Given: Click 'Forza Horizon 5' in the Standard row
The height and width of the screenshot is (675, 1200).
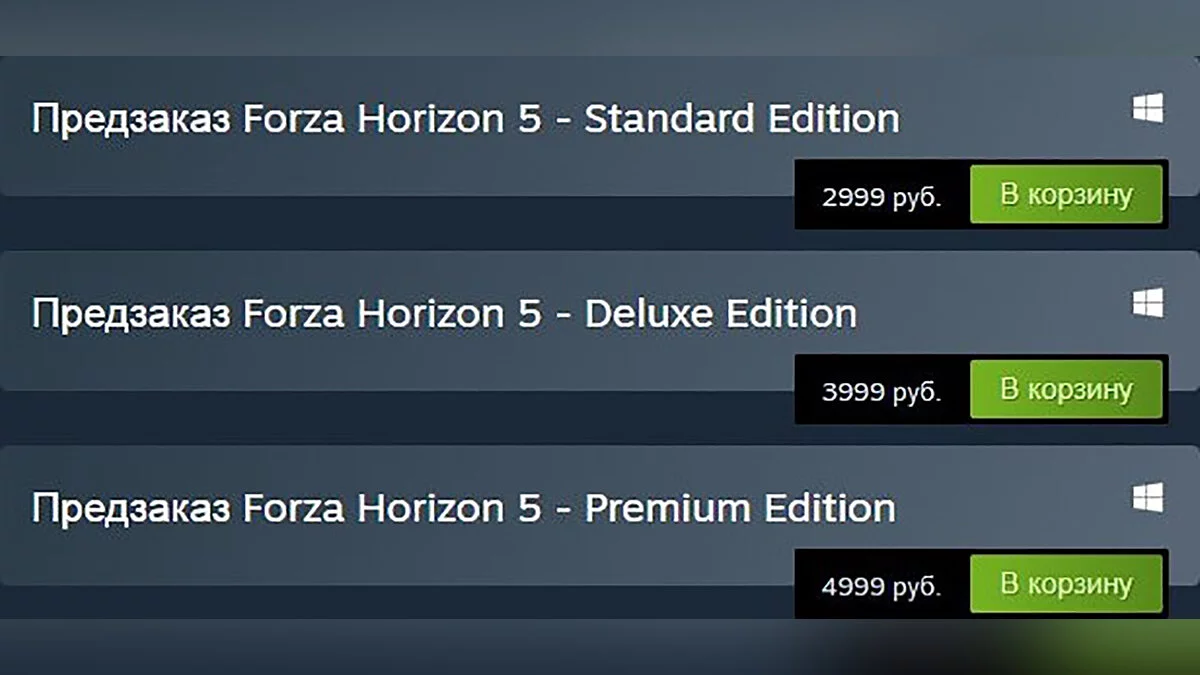Looking at the screenshot, I should point(392,120).
